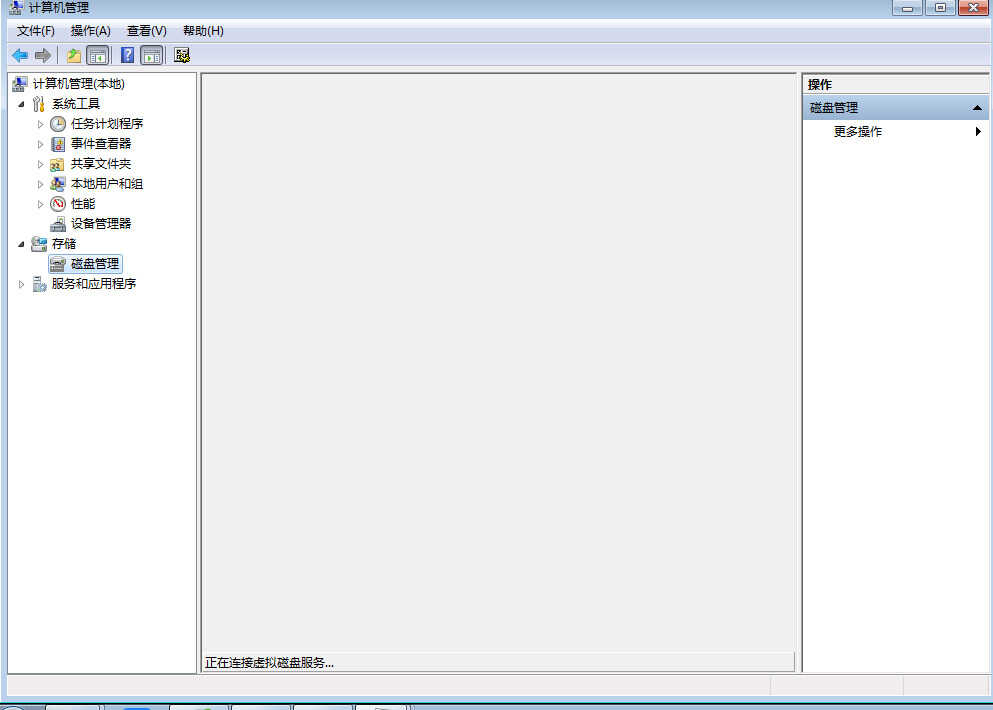Image resolution: width=993 pixels, height=710 pixels.
Task: Select 服务和应用程序 in the tree
Action: point(94,284)
